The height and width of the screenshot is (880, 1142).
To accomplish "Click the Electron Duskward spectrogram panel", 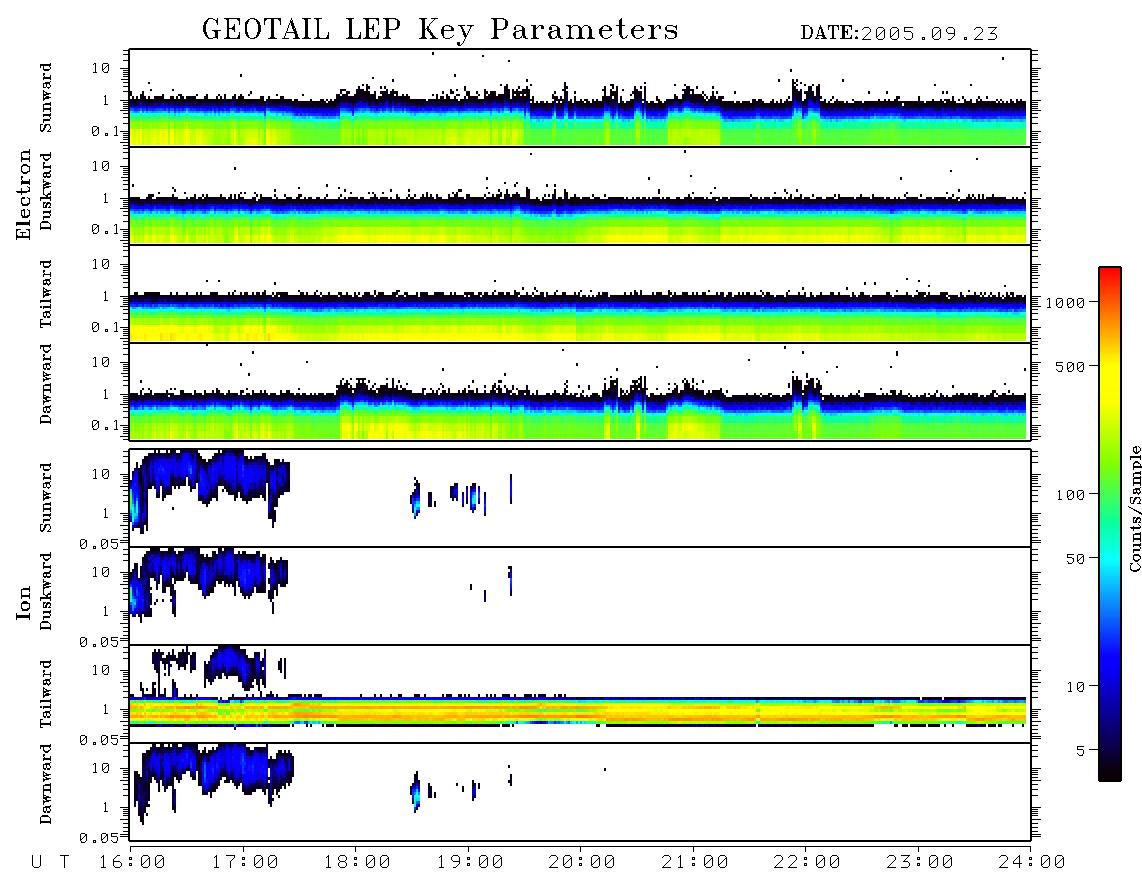I will pyautogui.click(x=580, y=196).
